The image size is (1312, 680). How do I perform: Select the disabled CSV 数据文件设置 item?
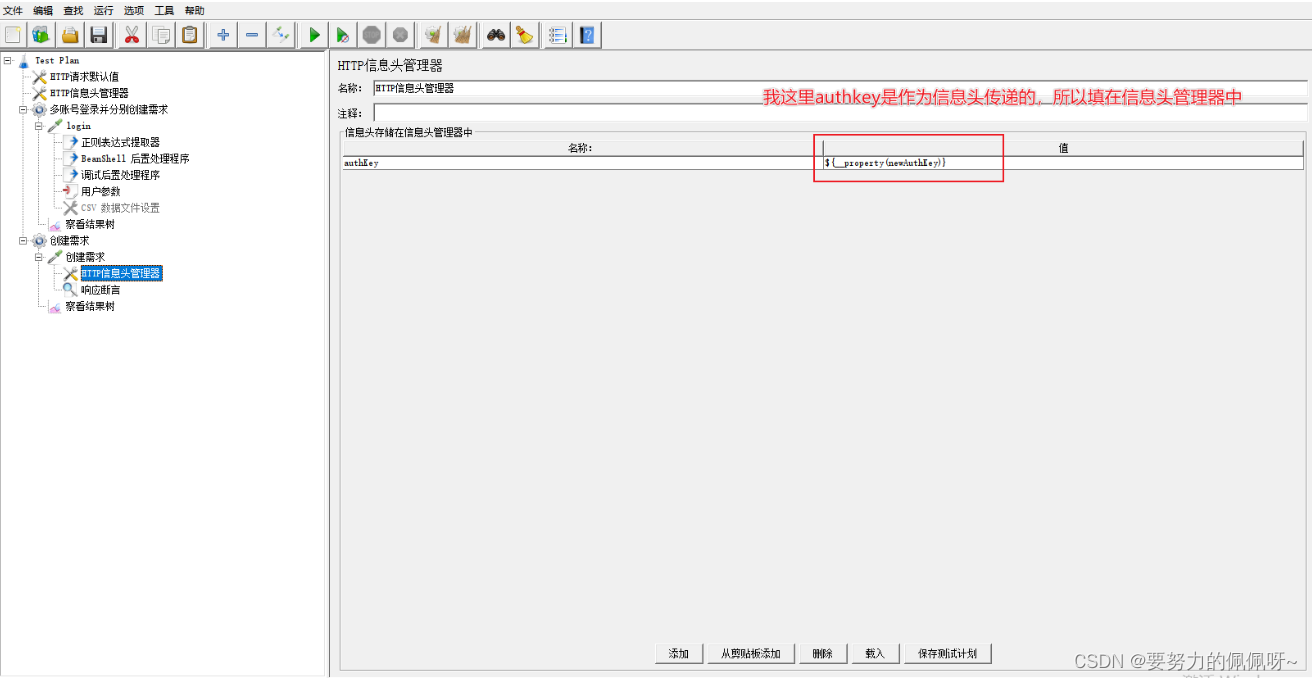120,208
